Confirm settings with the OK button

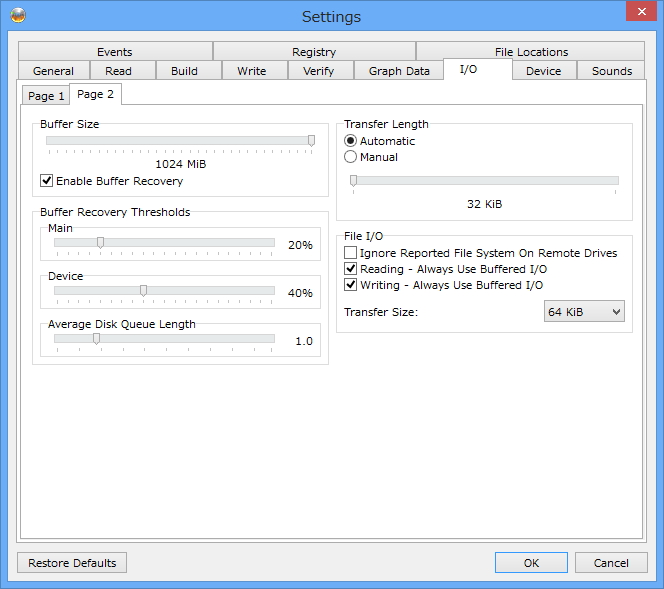pyautogui.click(x=531, y=563)
